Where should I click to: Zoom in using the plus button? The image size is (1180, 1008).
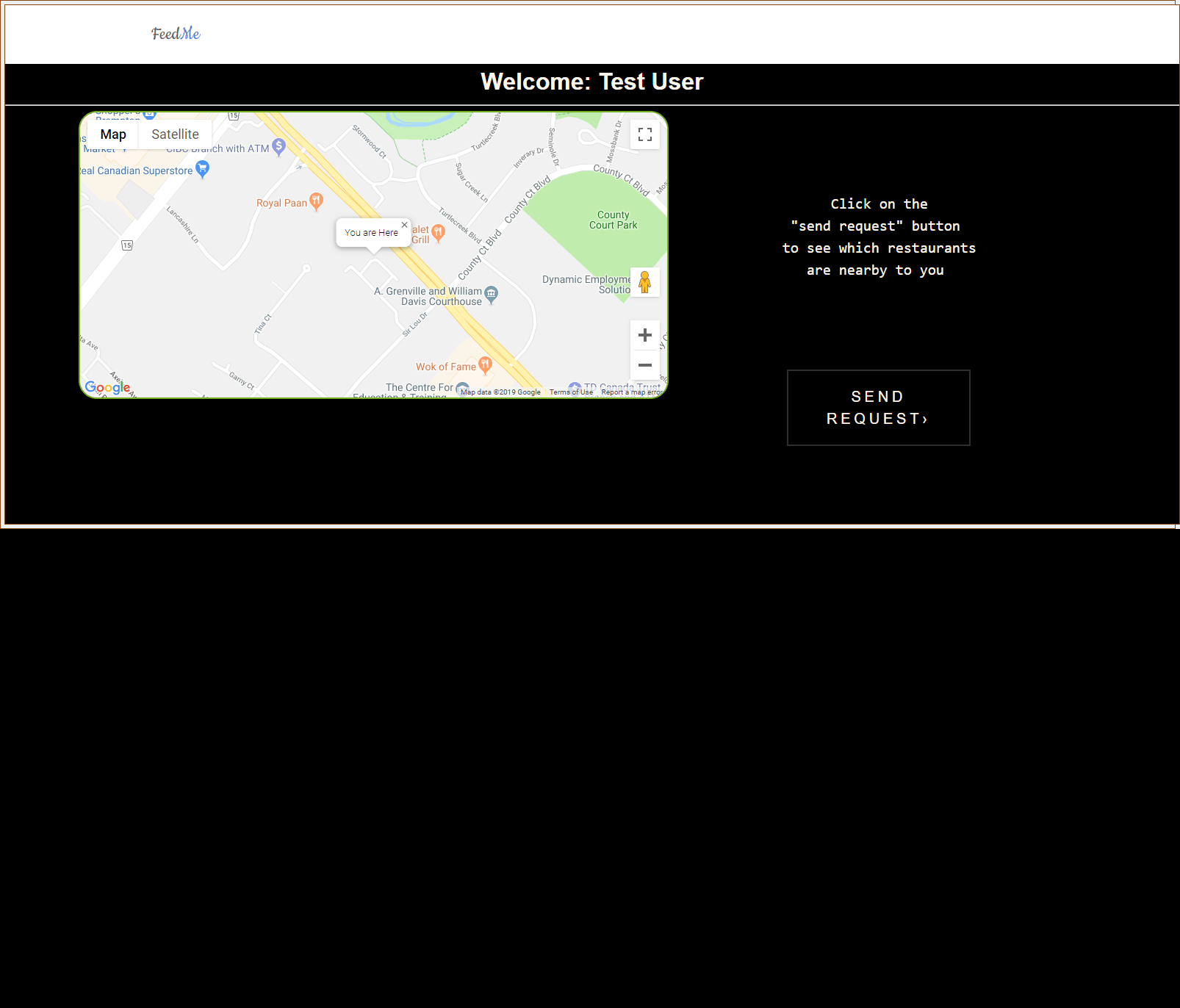pos(644,335)
